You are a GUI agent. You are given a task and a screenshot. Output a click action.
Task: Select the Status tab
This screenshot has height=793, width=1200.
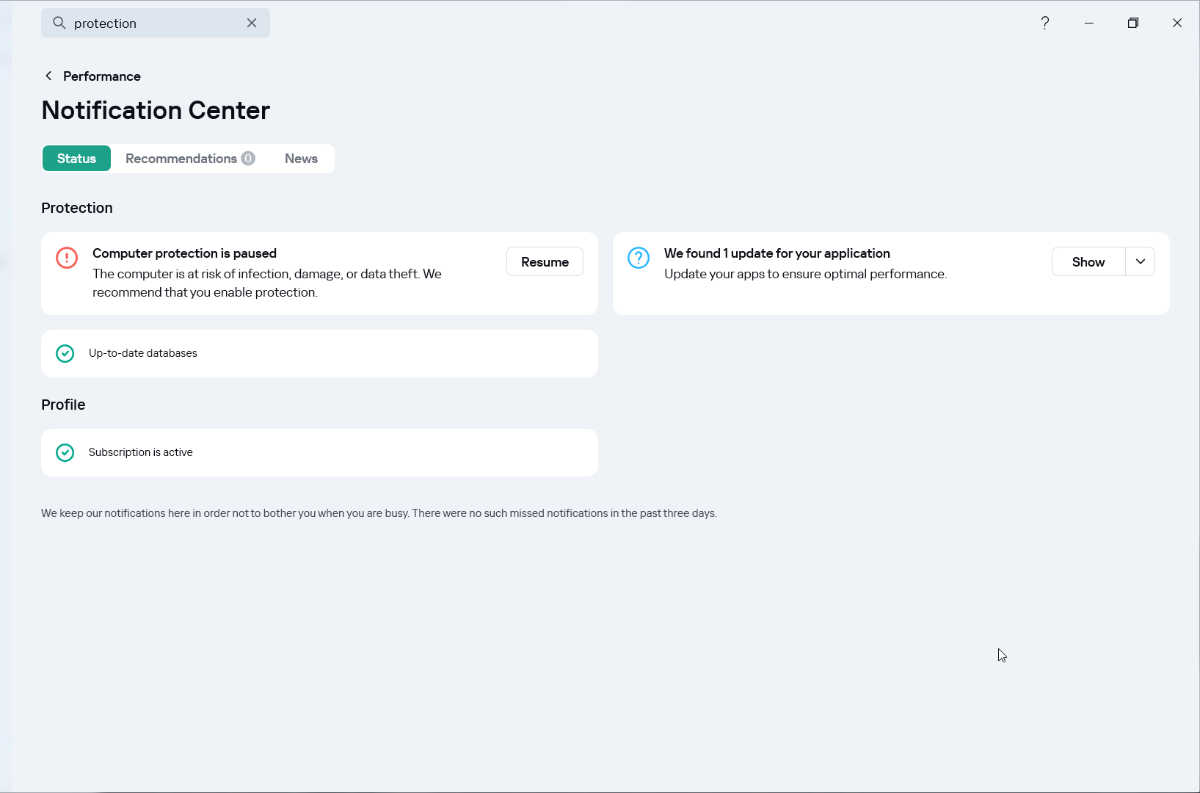point(77,158)
